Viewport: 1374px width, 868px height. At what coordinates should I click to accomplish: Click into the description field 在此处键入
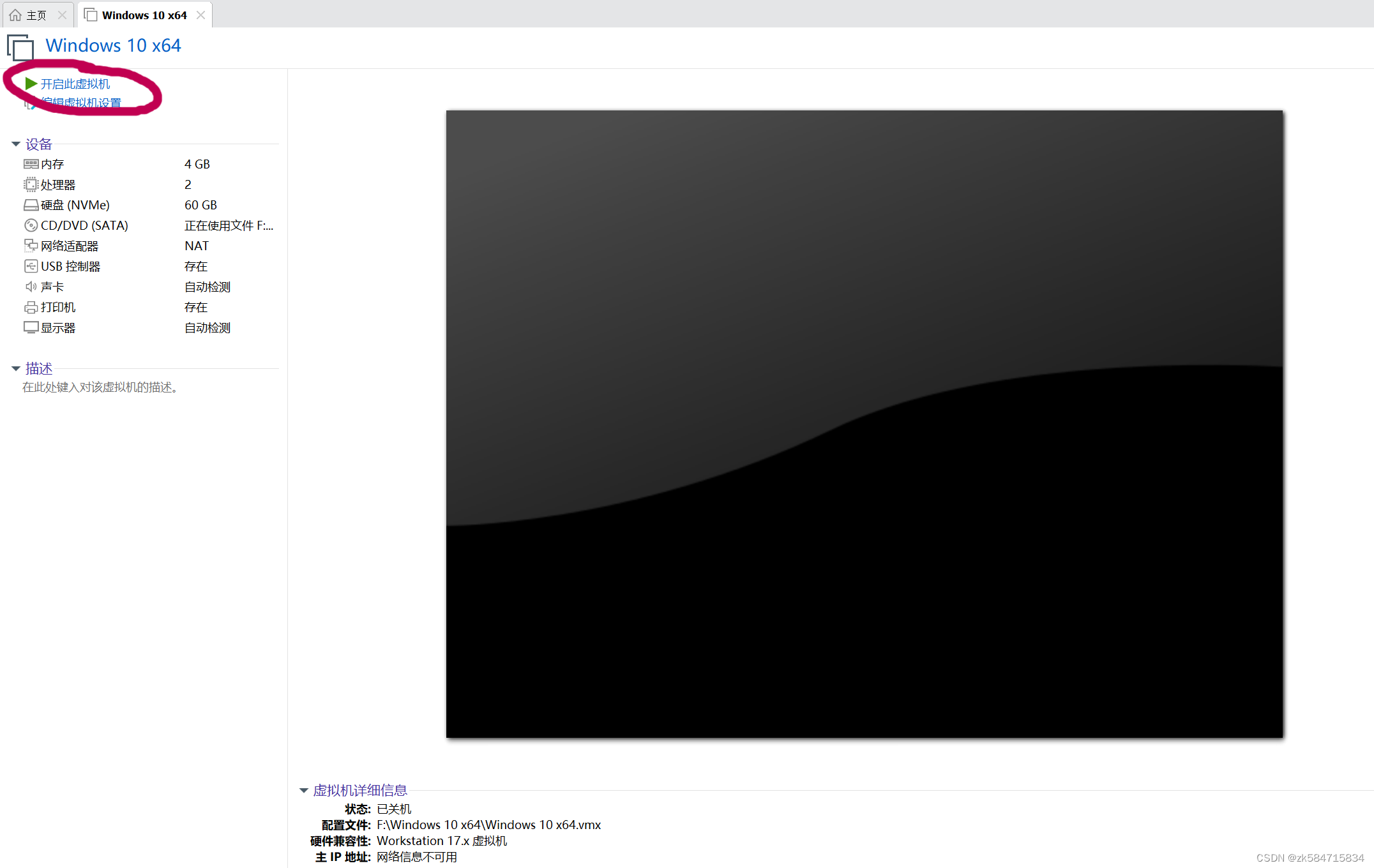tap(100, 387)
